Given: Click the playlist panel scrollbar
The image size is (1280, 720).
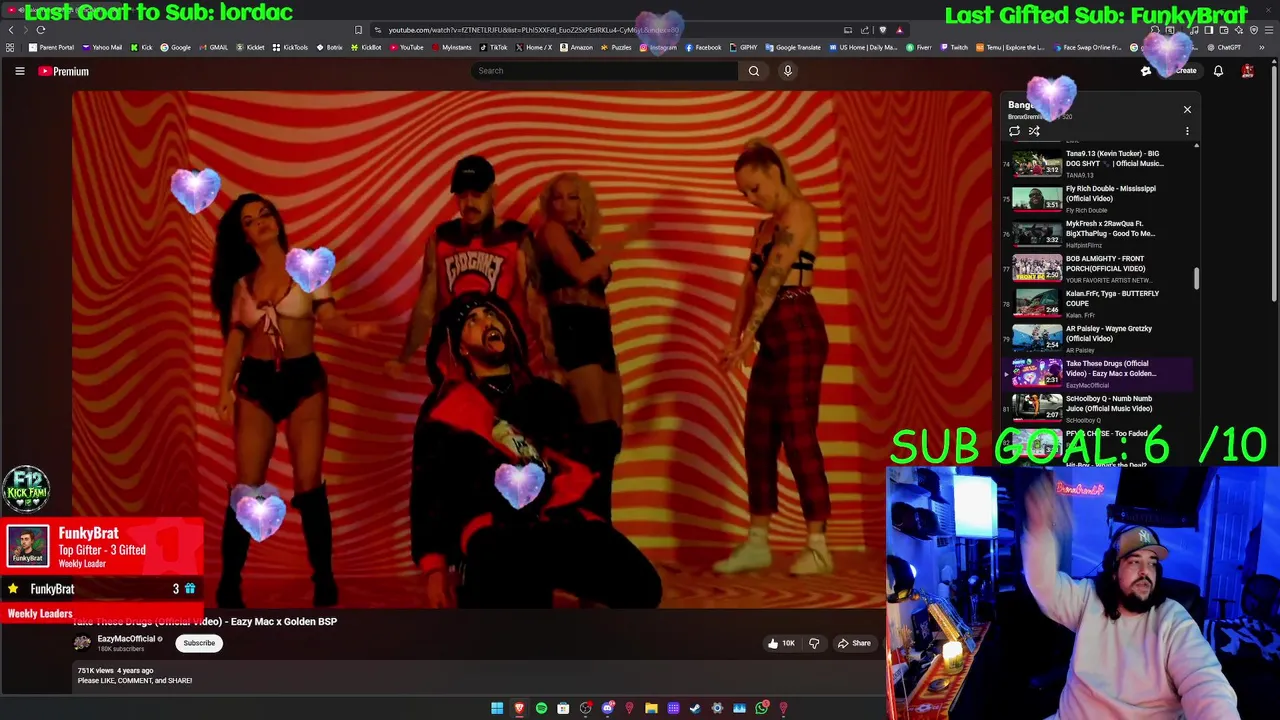Looking at the screenshot, I should point(1196,279).
